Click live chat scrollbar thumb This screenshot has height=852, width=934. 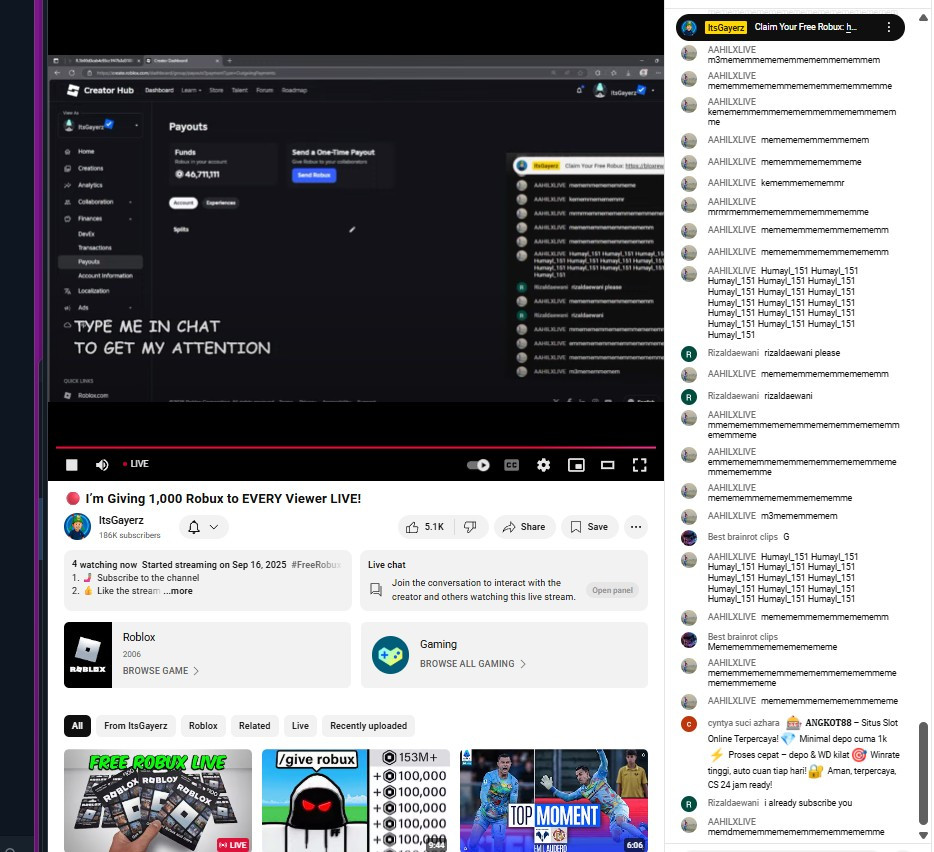pos(923,773)
